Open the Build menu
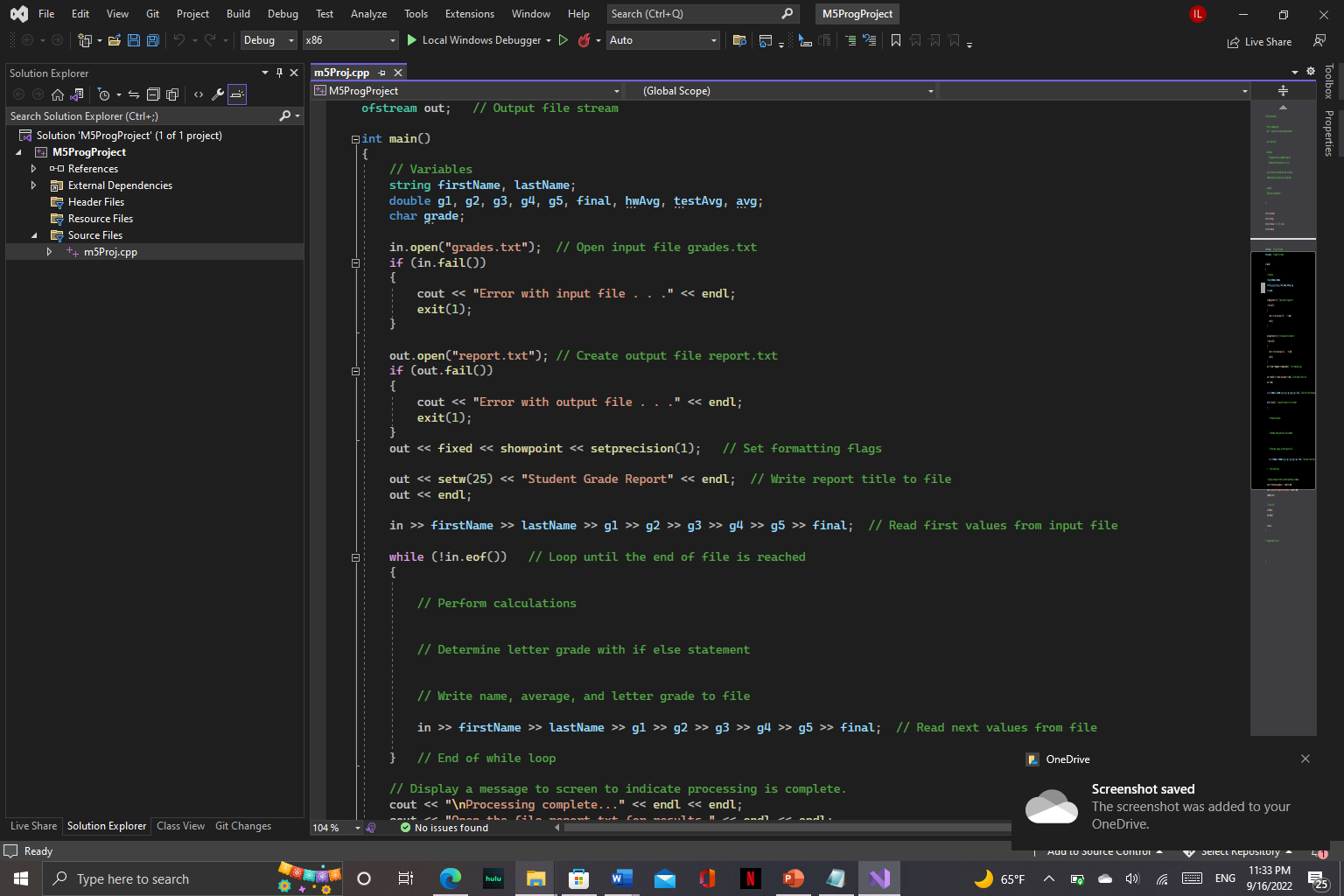The width and height of the screenshot is (1344, 896). pyautogui.click(x=238, y=14)
